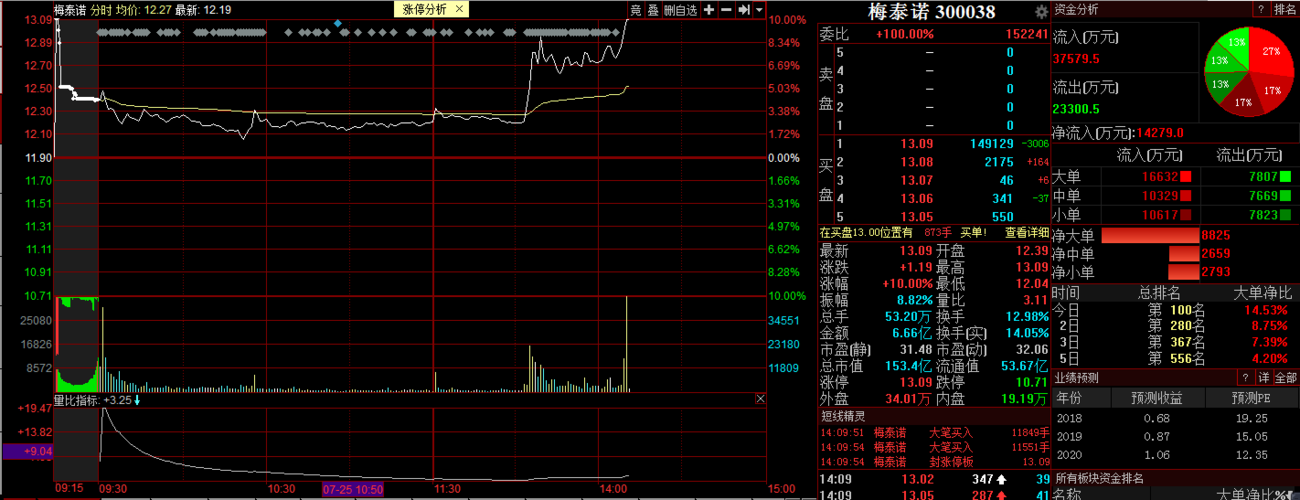Click the 梅泰诺 name in chart header

[x=69, y=9]
